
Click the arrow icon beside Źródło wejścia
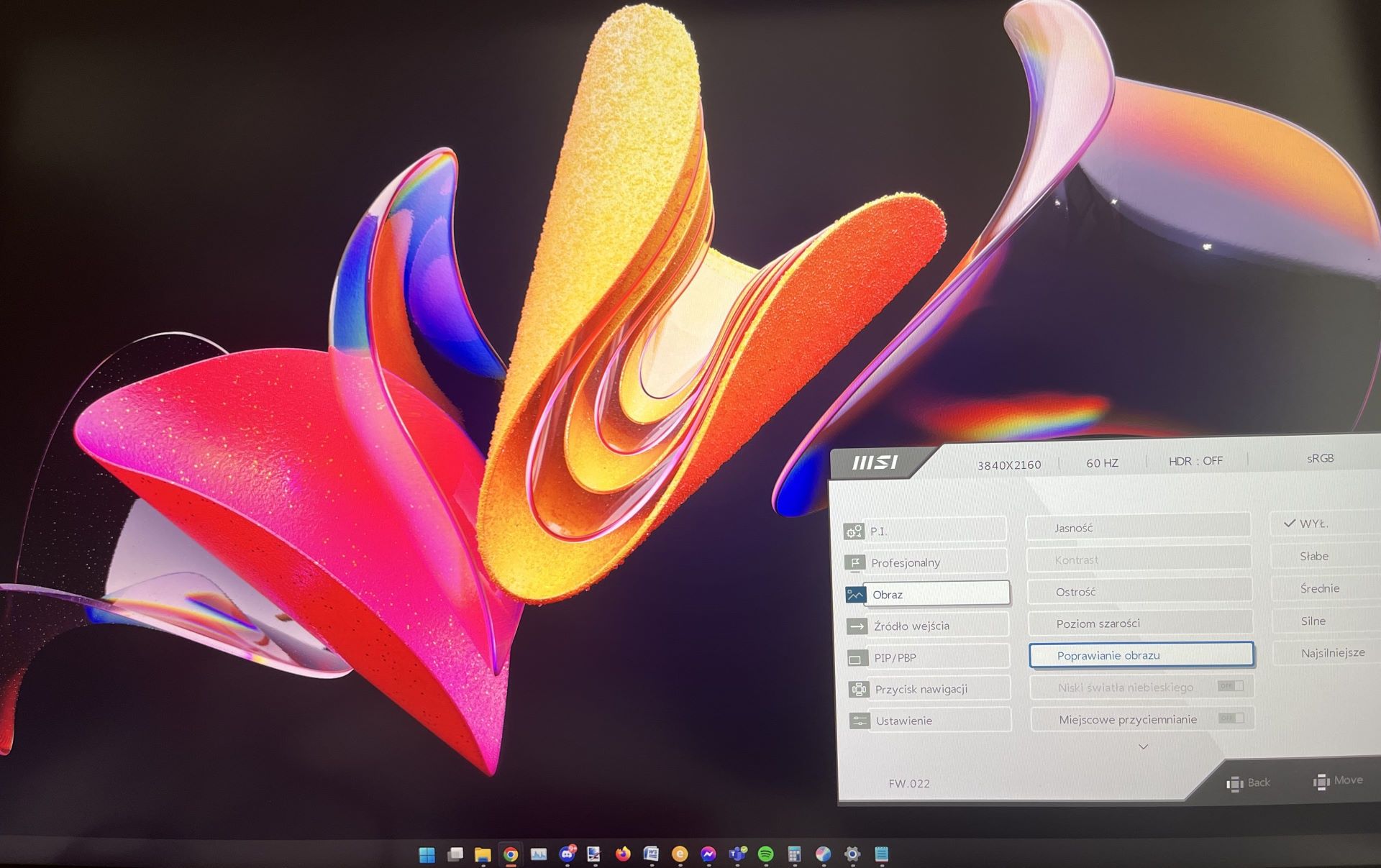[x=857, y=626]
